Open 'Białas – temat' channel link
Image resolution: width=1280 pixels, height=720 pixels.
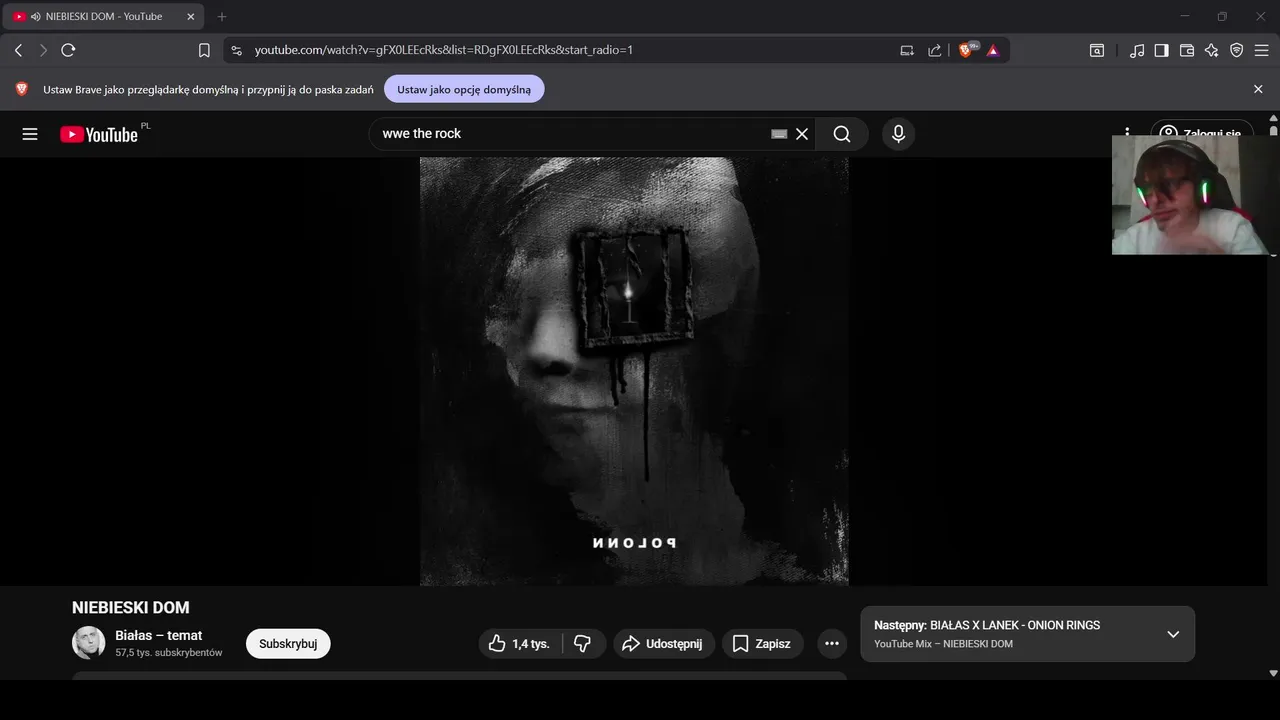(x=159, y=635)
